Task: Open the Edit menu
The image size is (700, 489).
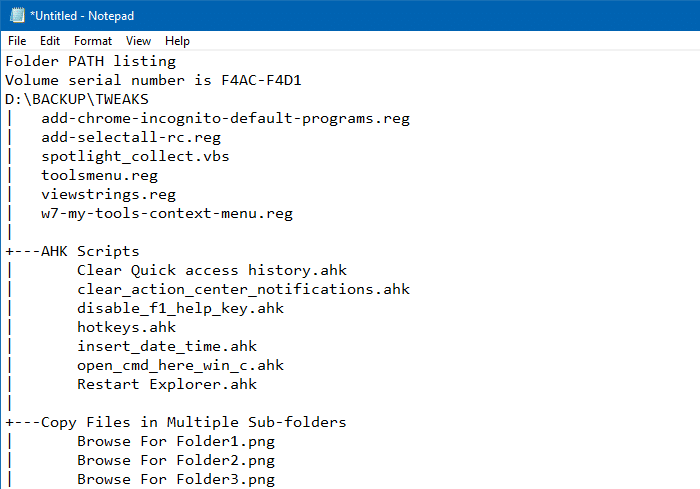Action: click(50, 41)
